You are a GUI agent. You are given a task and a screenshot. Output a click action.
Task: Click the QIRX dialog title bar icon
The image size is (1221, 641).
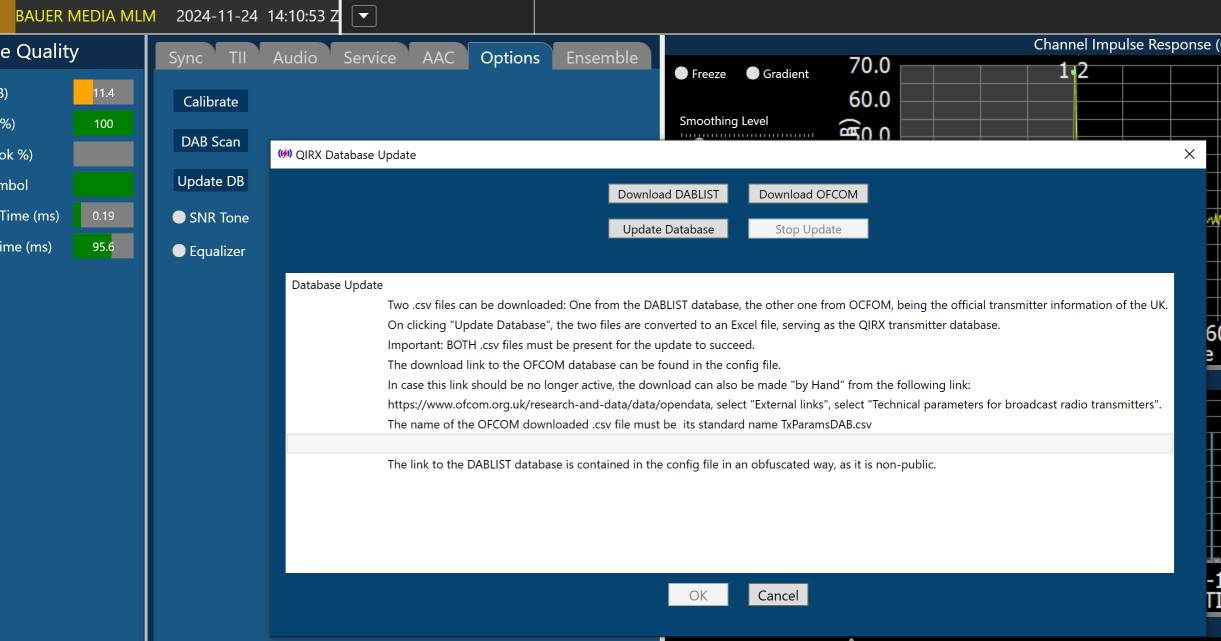point(284,155)
